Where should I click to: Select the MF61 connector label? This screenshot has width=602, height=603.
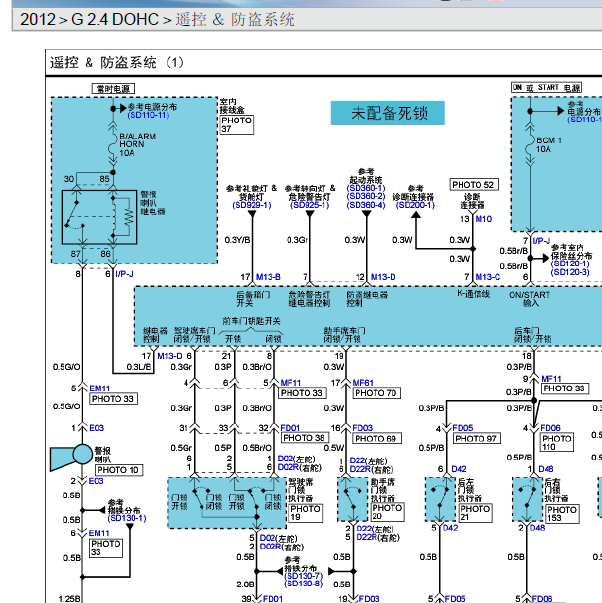point(363,383)
